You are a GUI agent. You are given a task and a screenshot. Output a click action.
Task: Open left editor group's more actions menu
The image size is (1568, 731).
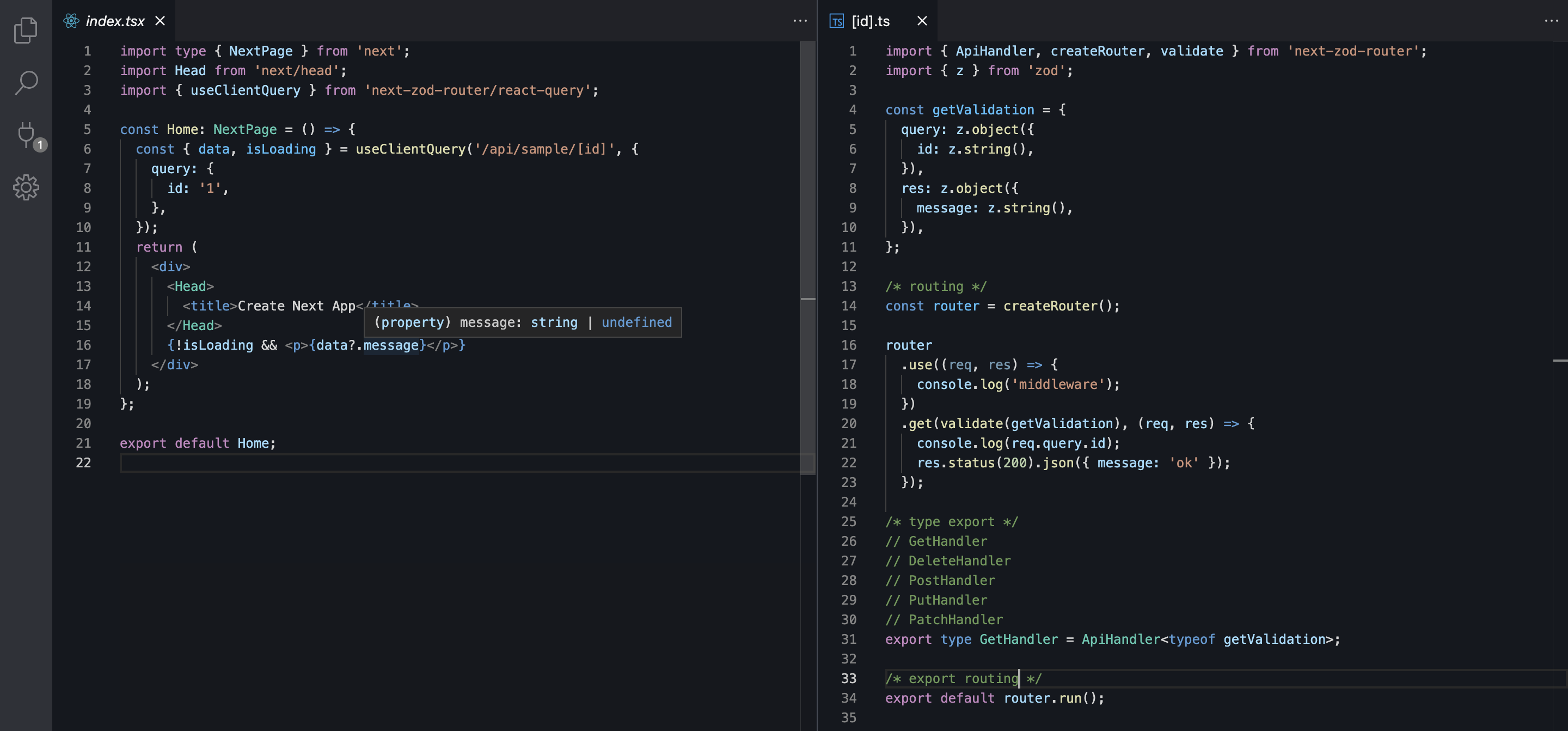[800, 21]
